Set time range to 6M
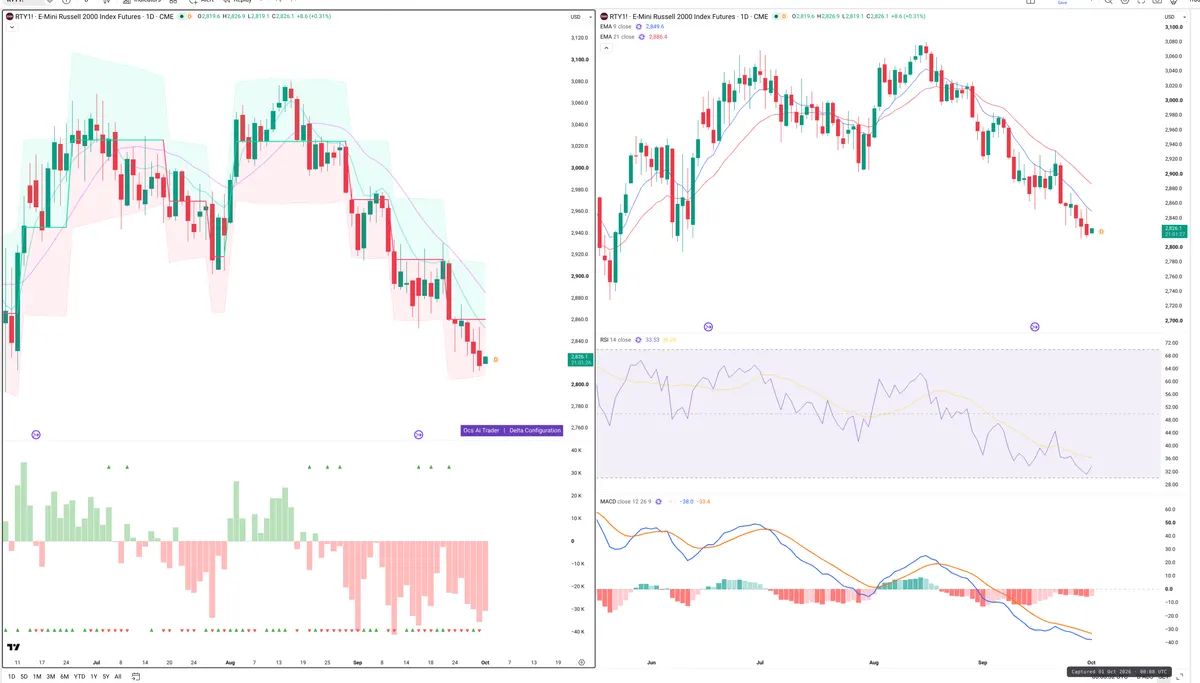Screen dimensions: 1200x683 [x=65, y=677]
